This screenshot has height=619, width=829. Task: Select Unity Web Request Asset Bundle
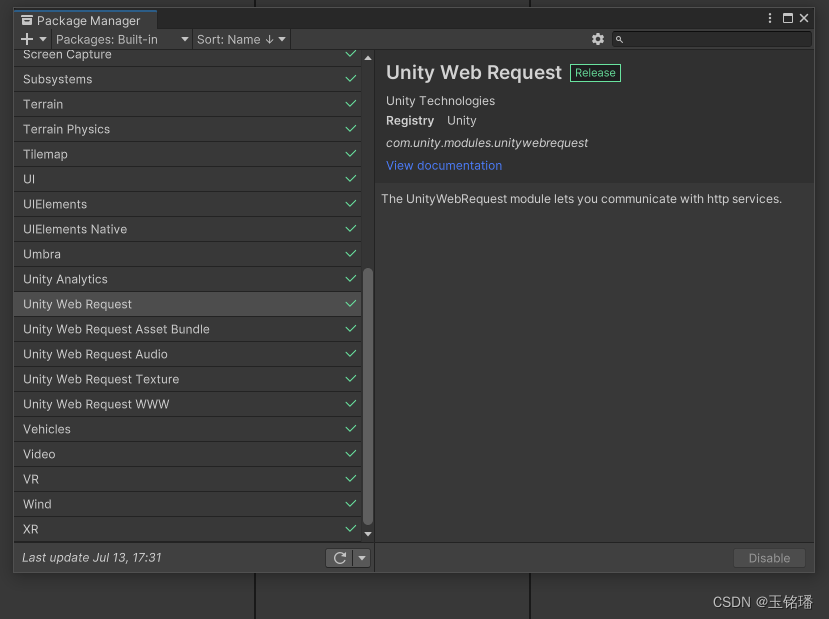(x=188, y=329)
